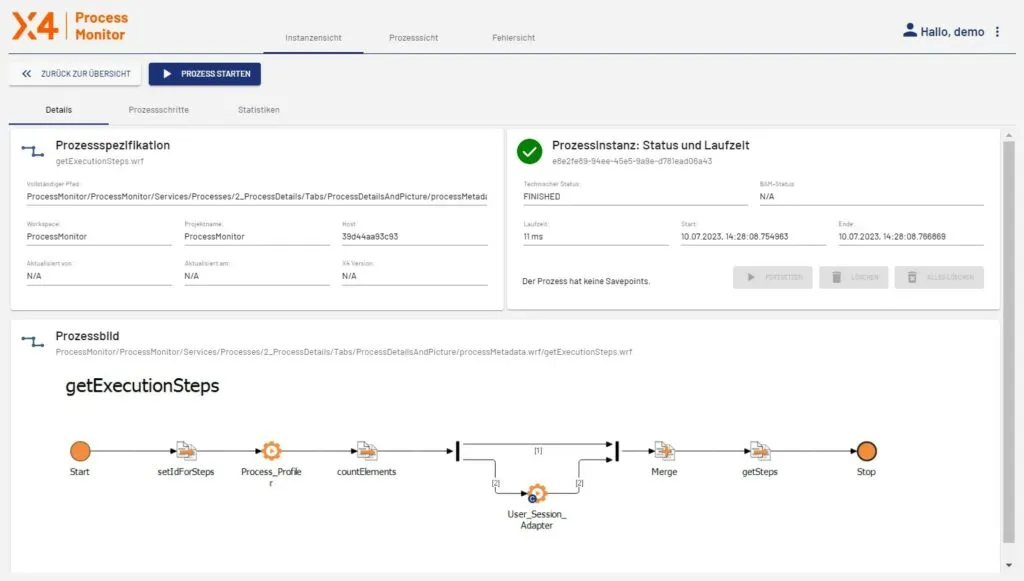
Task: Click the getSteps step icon
Action: coord(760,451)
